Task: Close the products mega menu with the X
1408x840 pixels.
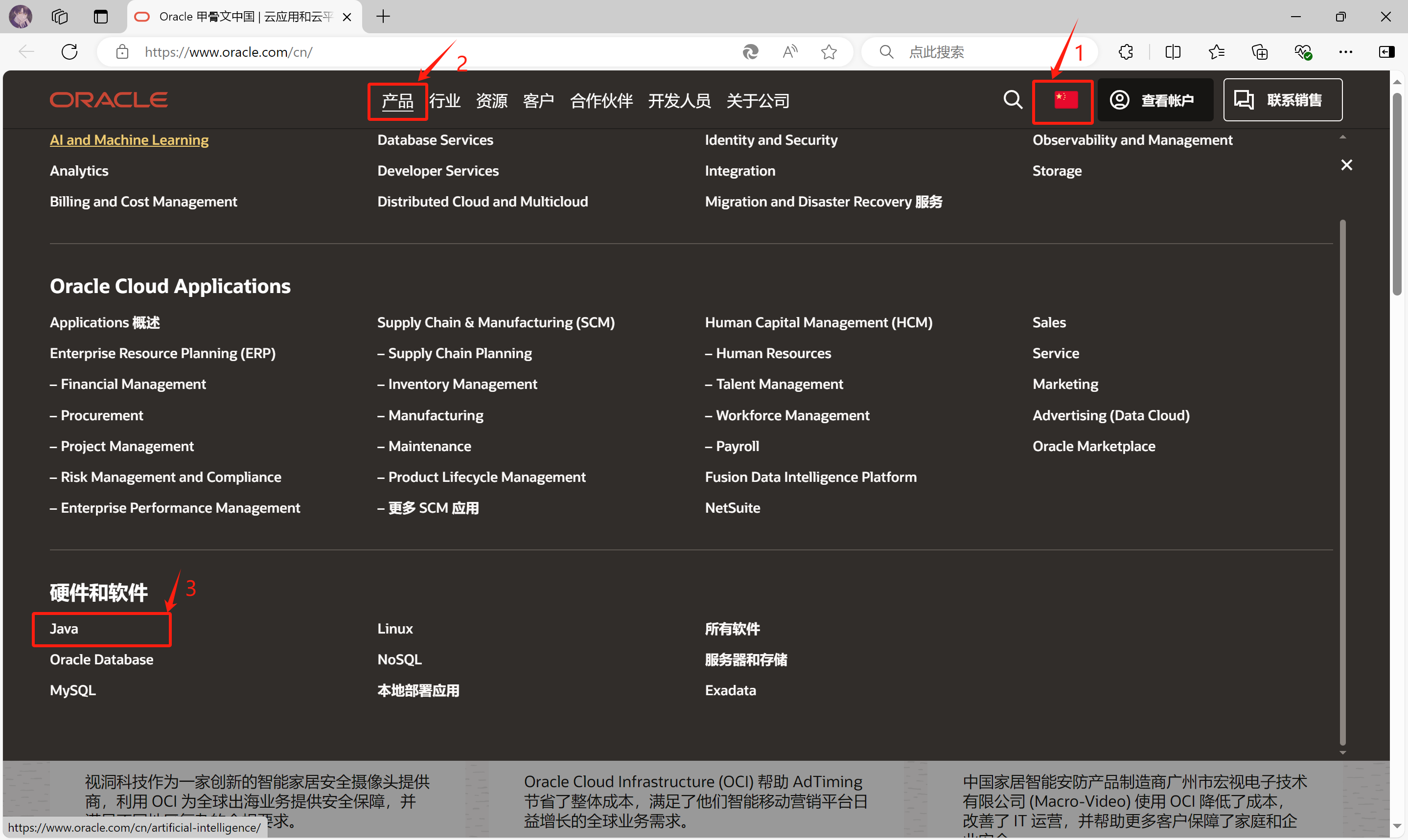Action: tap(1346, 165)
